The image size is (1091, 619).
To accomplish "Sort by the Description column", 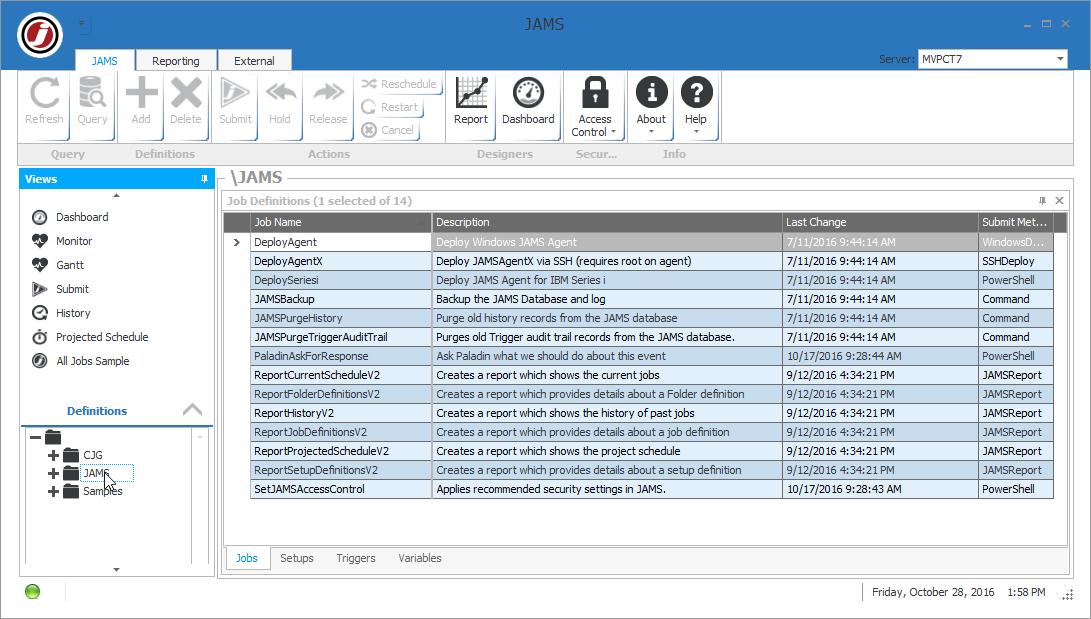I will 607,223.
